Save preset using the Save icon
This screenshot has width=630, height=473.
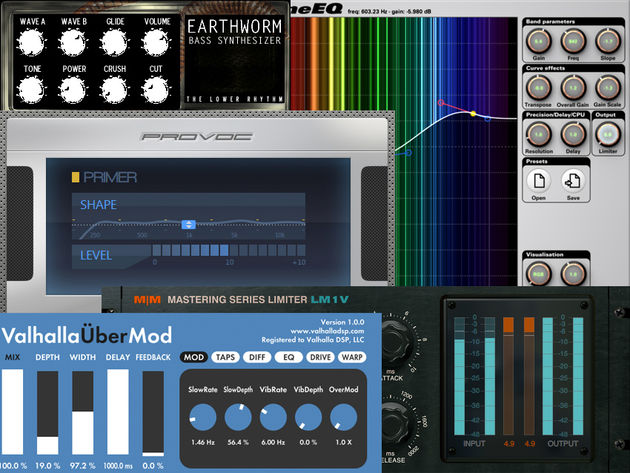tap(573, 181)
